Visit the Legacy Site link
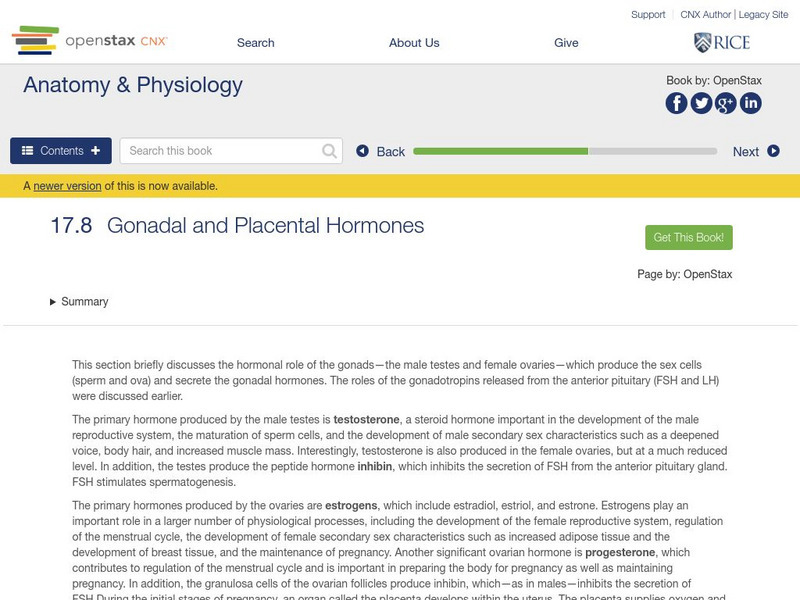 point(764,15)
